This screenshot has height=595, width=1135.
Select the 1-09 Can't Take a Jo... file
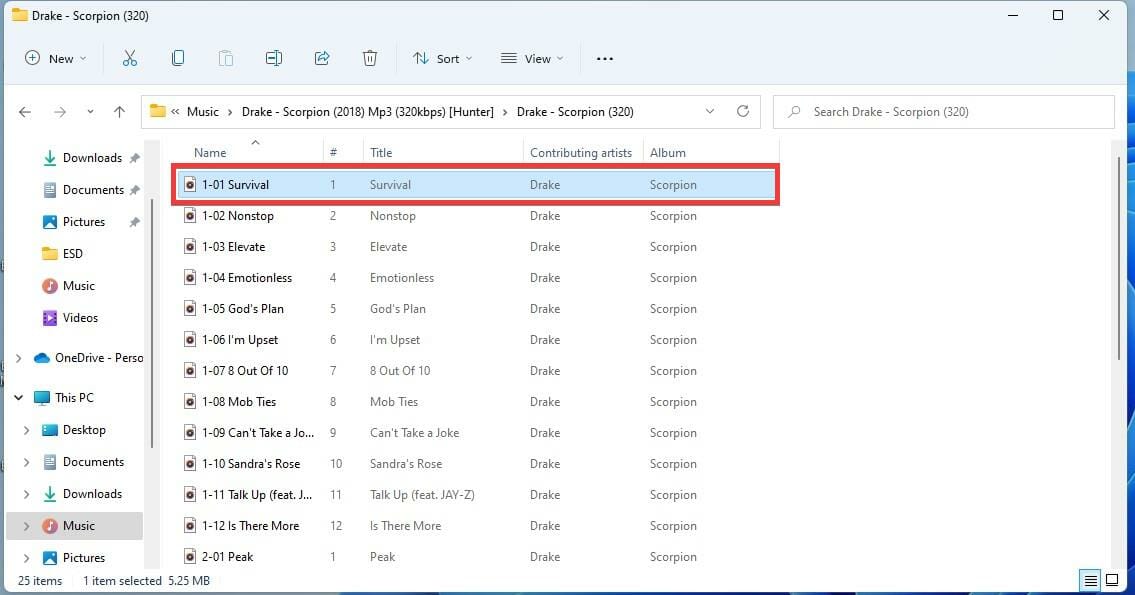point(476,433)
